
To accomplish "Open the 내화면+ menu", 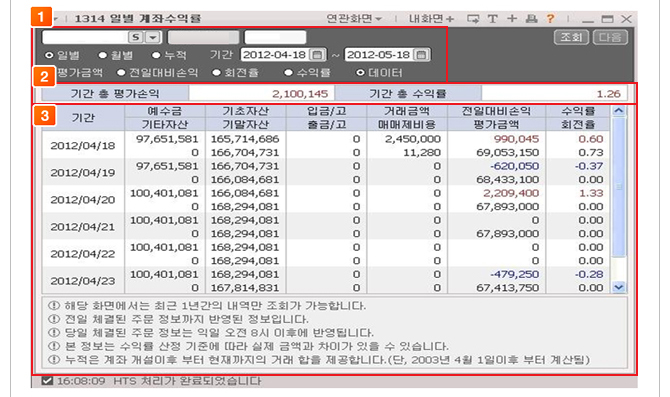I will tap(431, 18).
